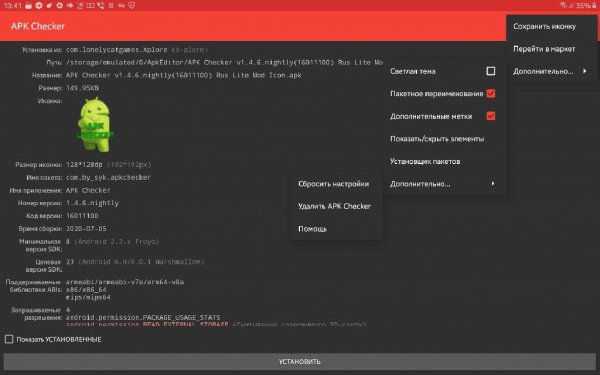Tap file size value 149.95KB

point(82,88)
